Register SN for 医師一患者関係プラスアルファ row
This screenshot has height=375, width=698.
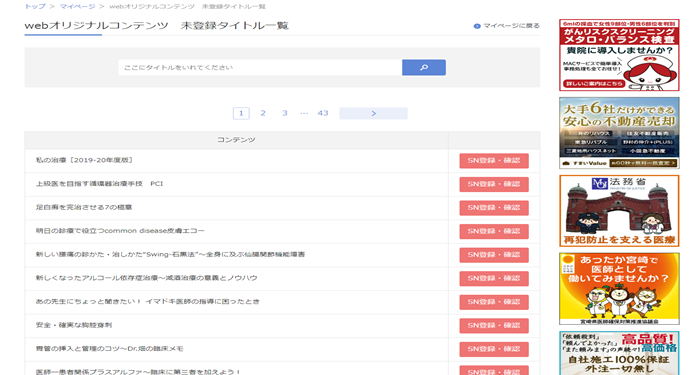click(494, 371)
